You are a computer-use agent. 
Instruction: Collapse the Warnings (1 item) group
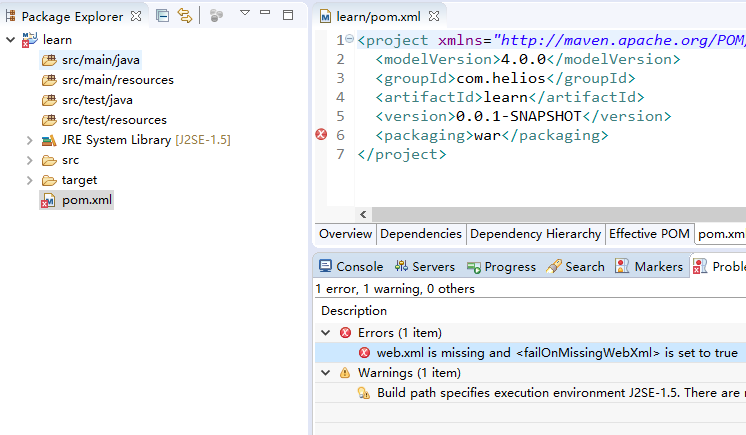(326, 373)
